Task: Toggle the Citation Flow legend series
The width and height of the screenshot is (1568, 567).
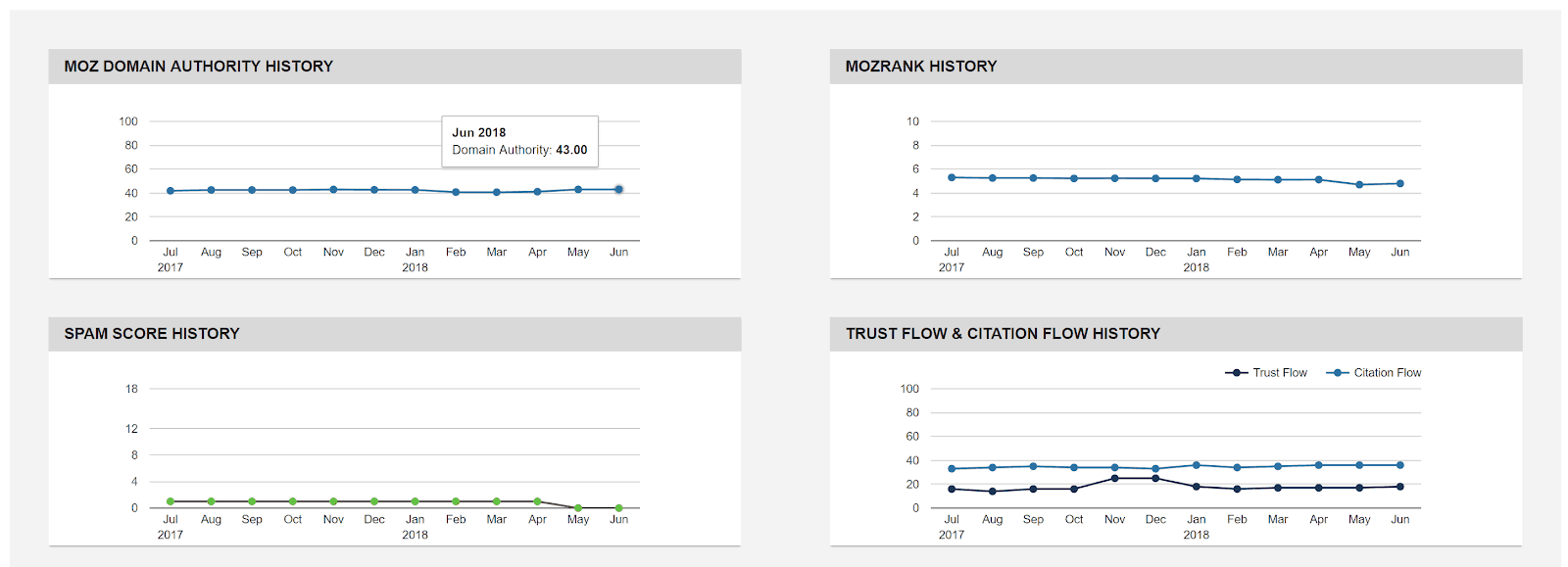Action: pos(1374,373)
